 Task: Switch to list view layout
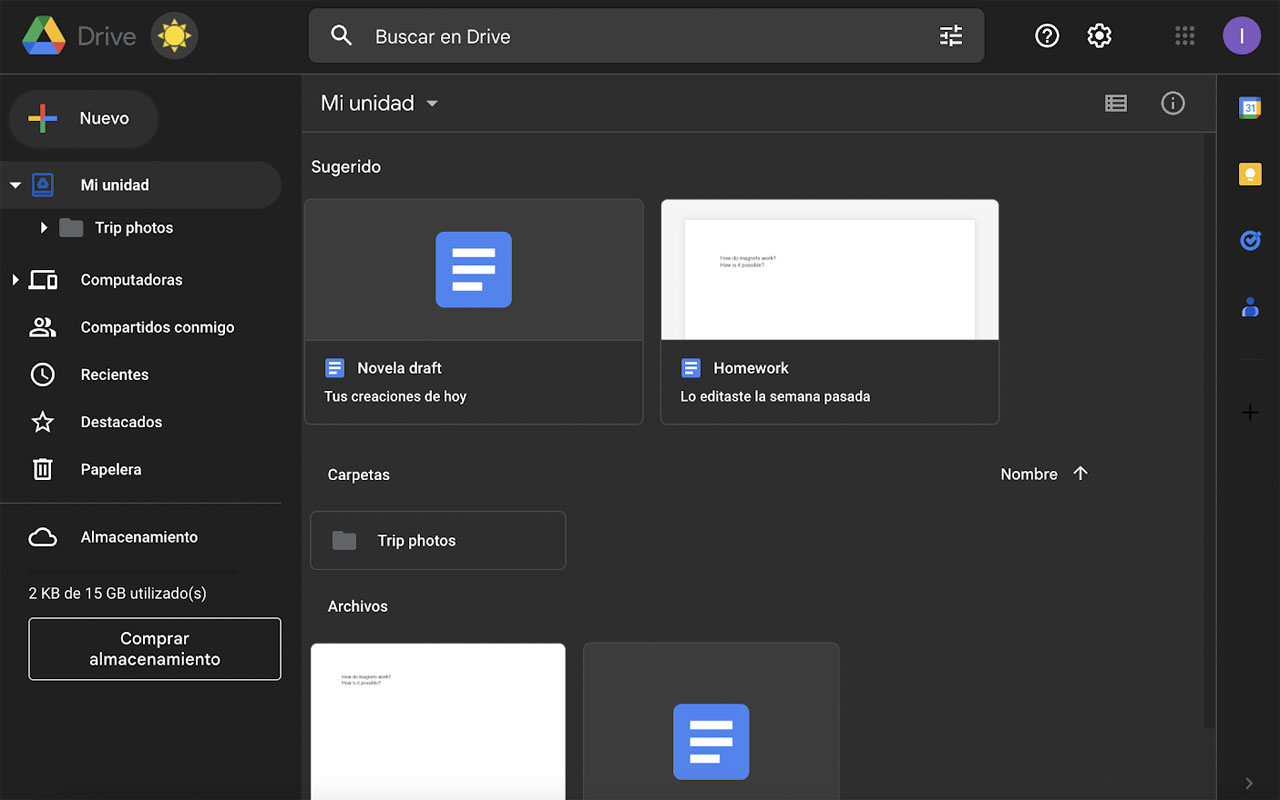1116,103
